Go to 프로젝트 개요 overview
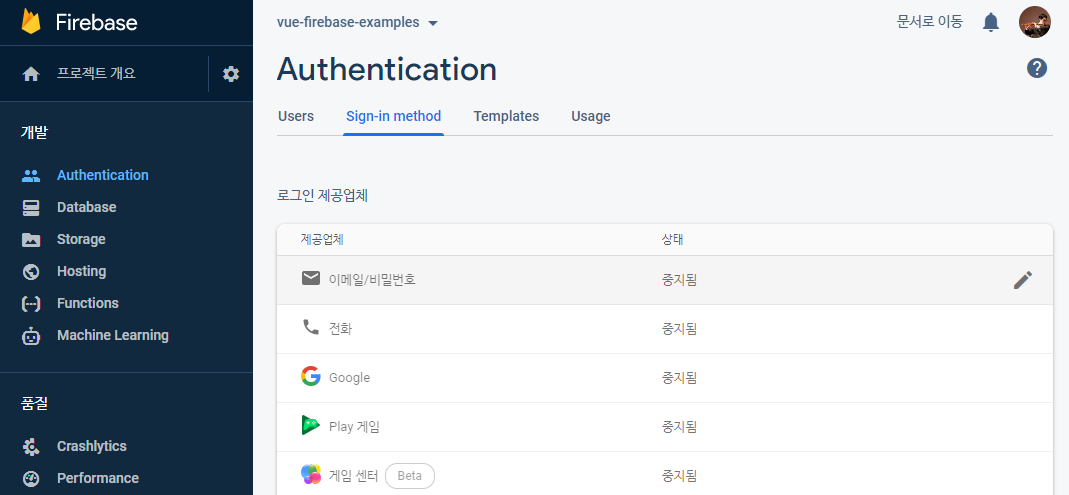The width and height of the screenshot is (1069, 495). coord(96,74)
